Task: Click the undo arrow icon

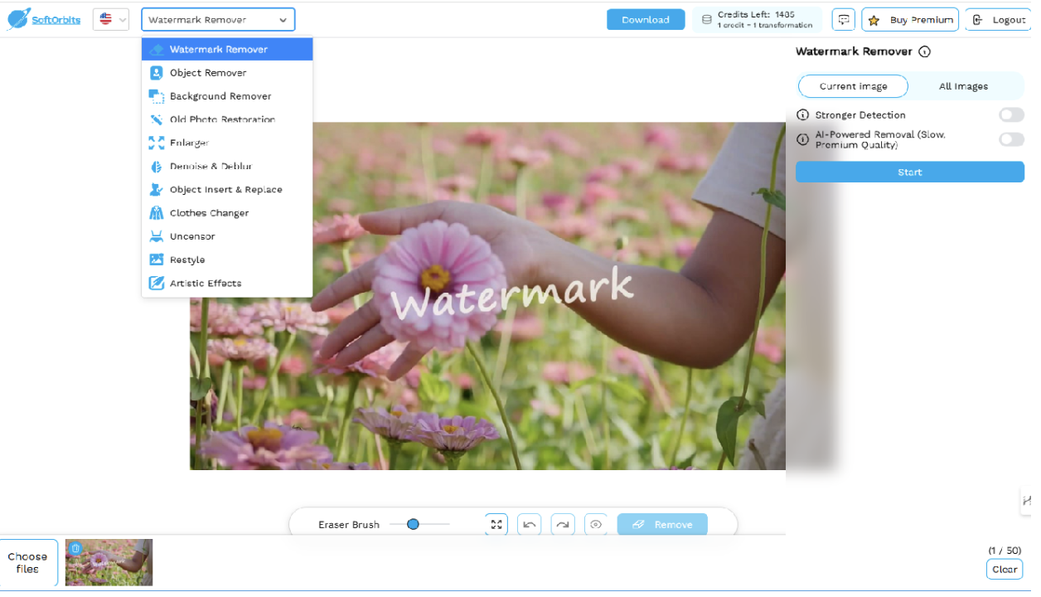Action: (x=529, y=524)
